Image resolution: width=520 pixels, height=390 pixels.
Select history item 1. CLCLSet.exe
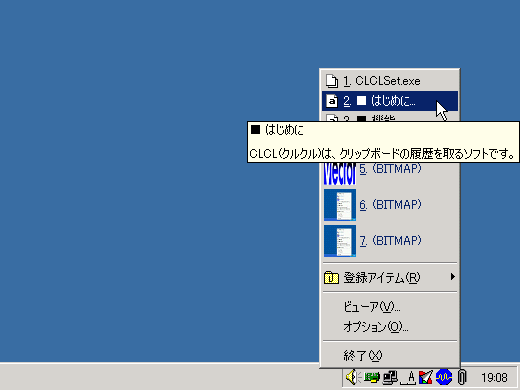(390, 81)
